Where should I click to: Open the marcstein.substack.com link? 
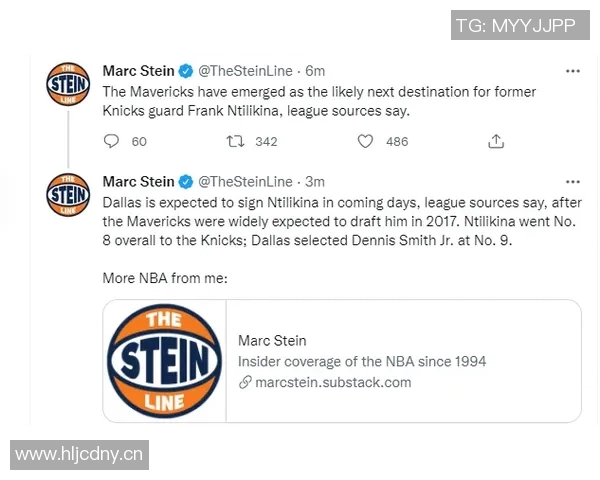coord(332,382)
